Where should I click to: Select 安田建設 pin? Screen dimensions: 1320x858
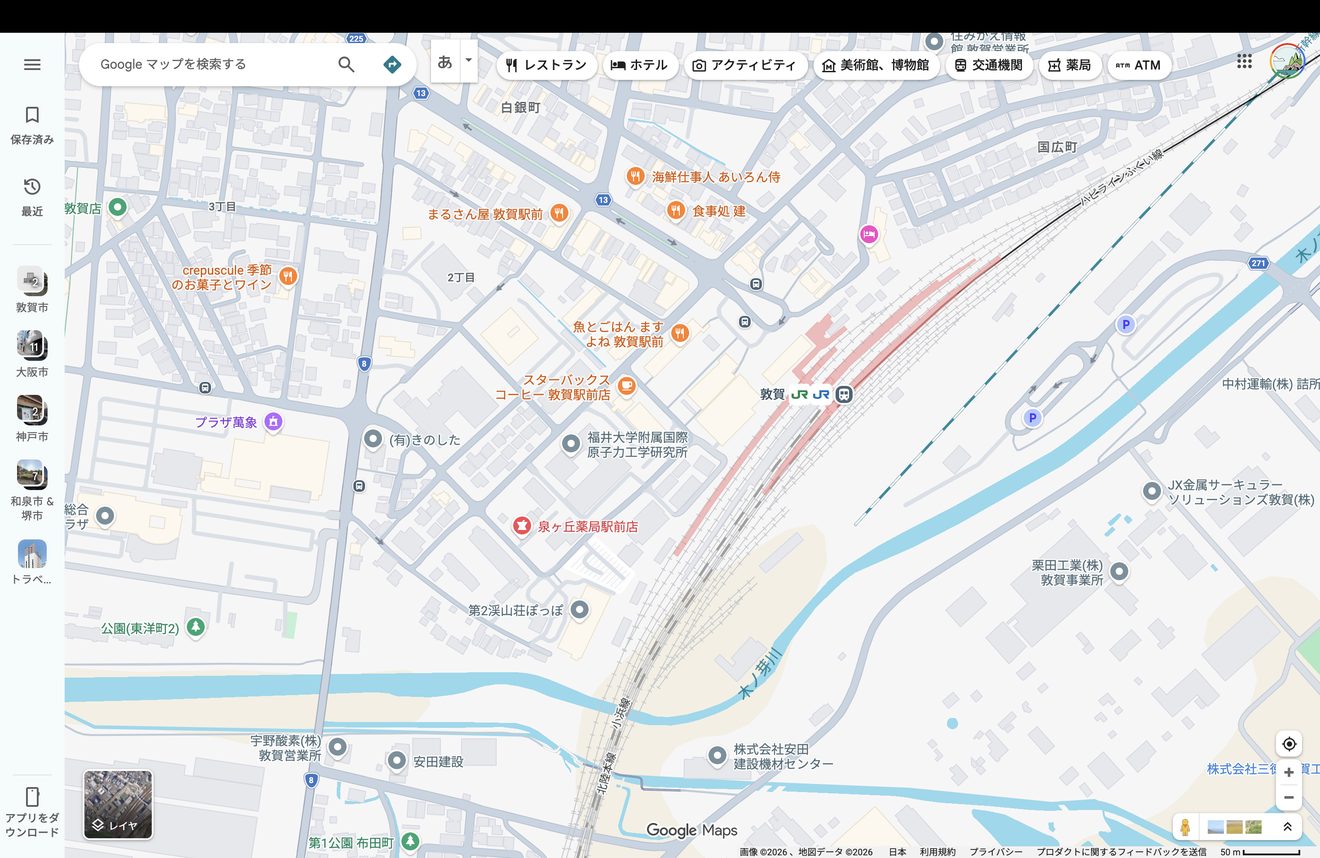(x=397, y=761)
